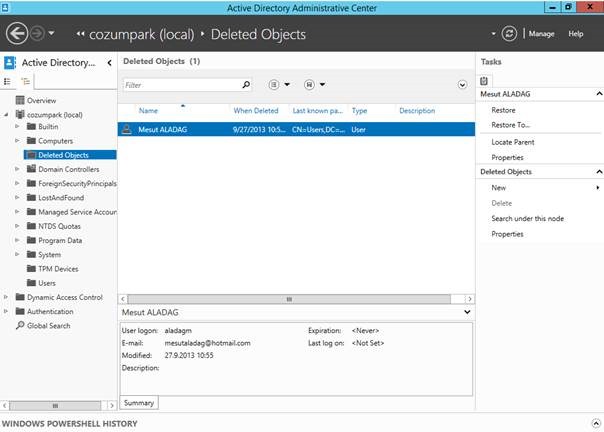Viewport: 604px width, 432px height.
Task: Click the Filter input field
Action: [x=181, y=85]
